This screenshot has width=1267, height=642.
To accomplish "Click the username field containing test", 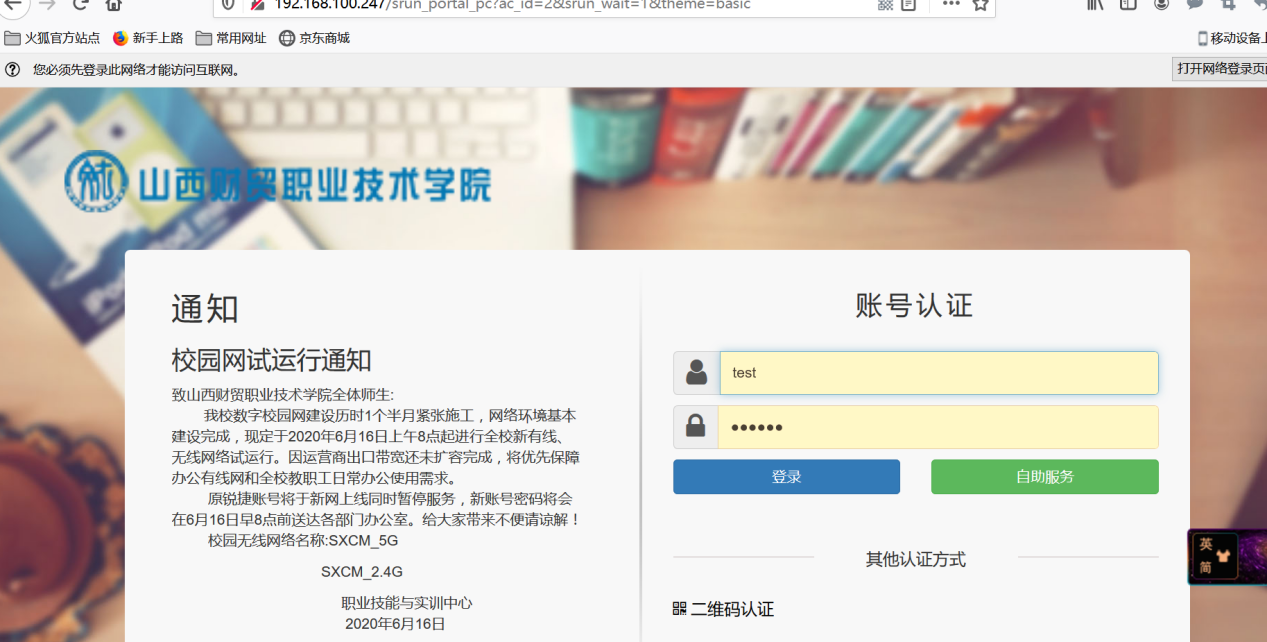I will click(939, 373).
